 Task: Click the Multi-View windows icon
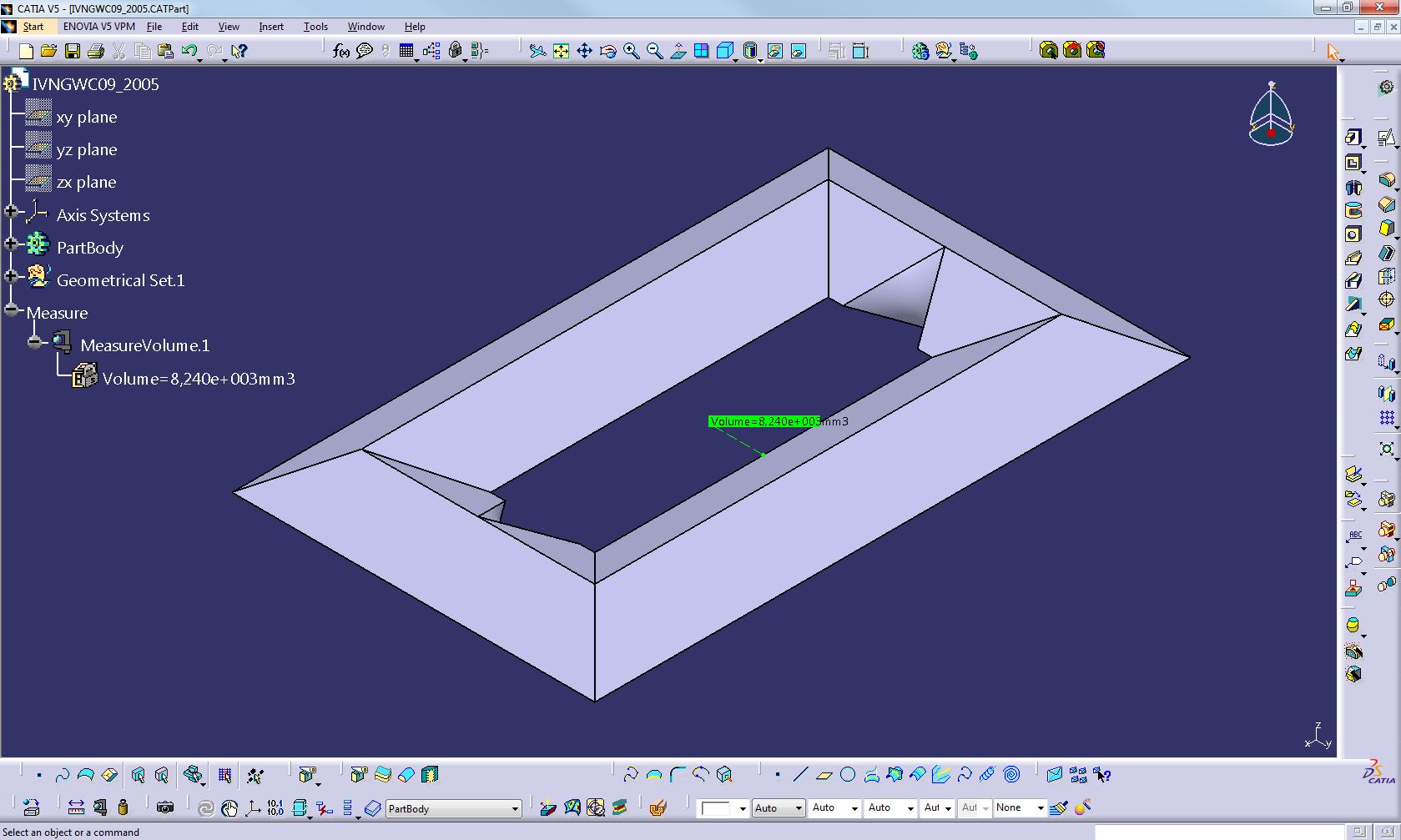[702, 51]
